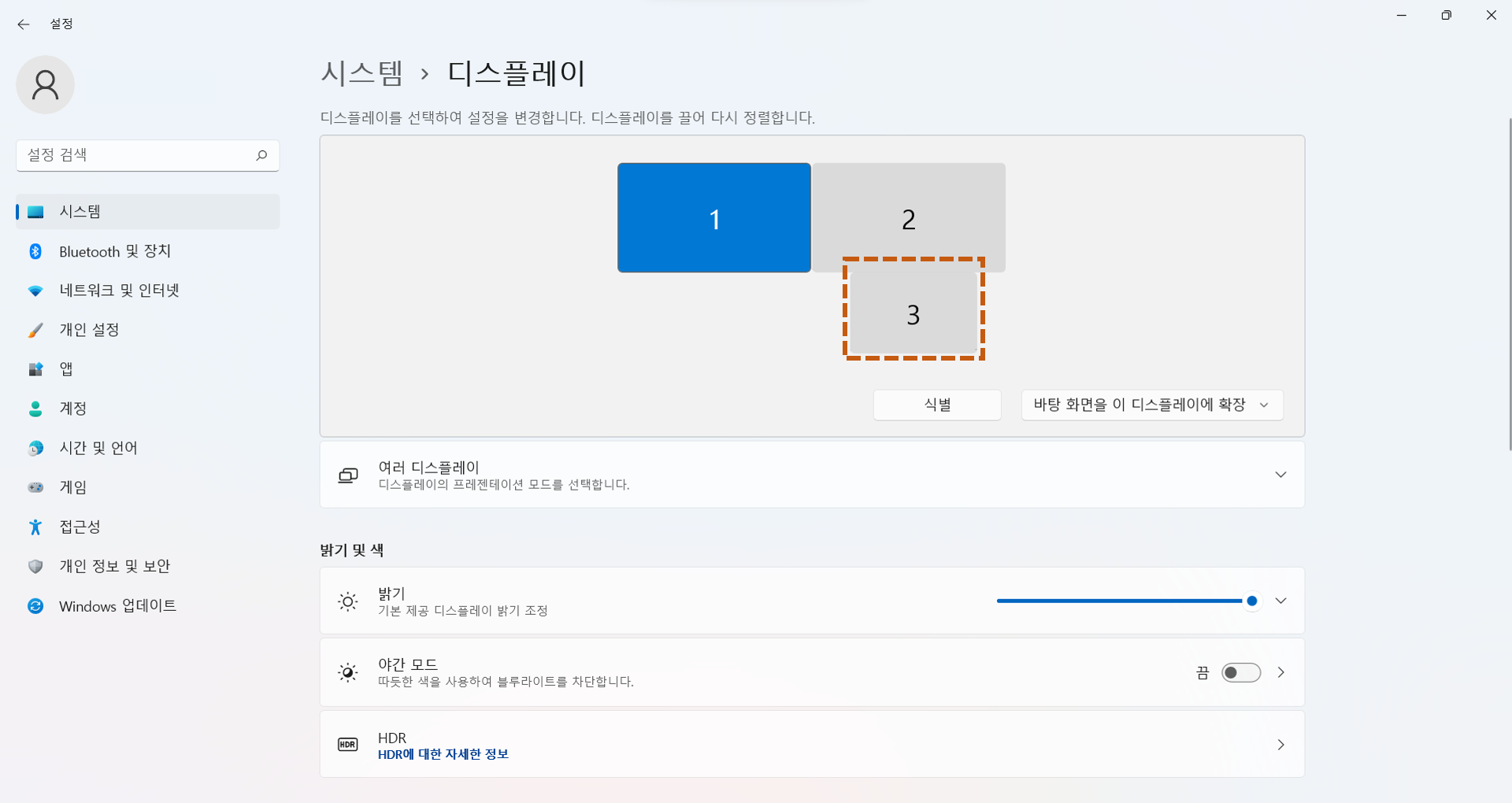Screen dimensions: 1512x803
Task: Click the 밝기 sun icon
Action: [x=348, y=601]
